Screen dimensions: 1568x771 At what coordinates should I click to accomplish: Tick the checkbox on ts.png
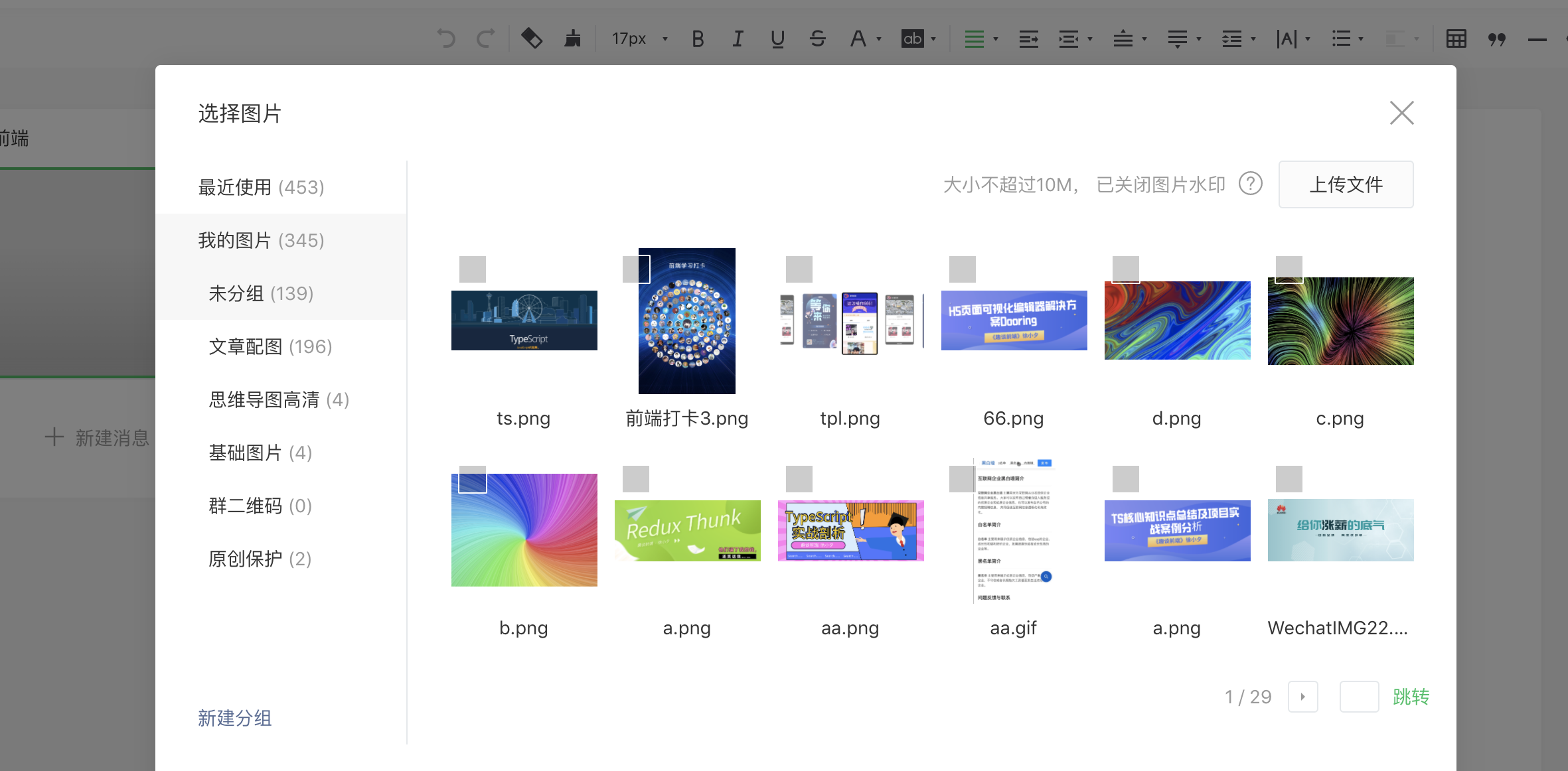473,269
